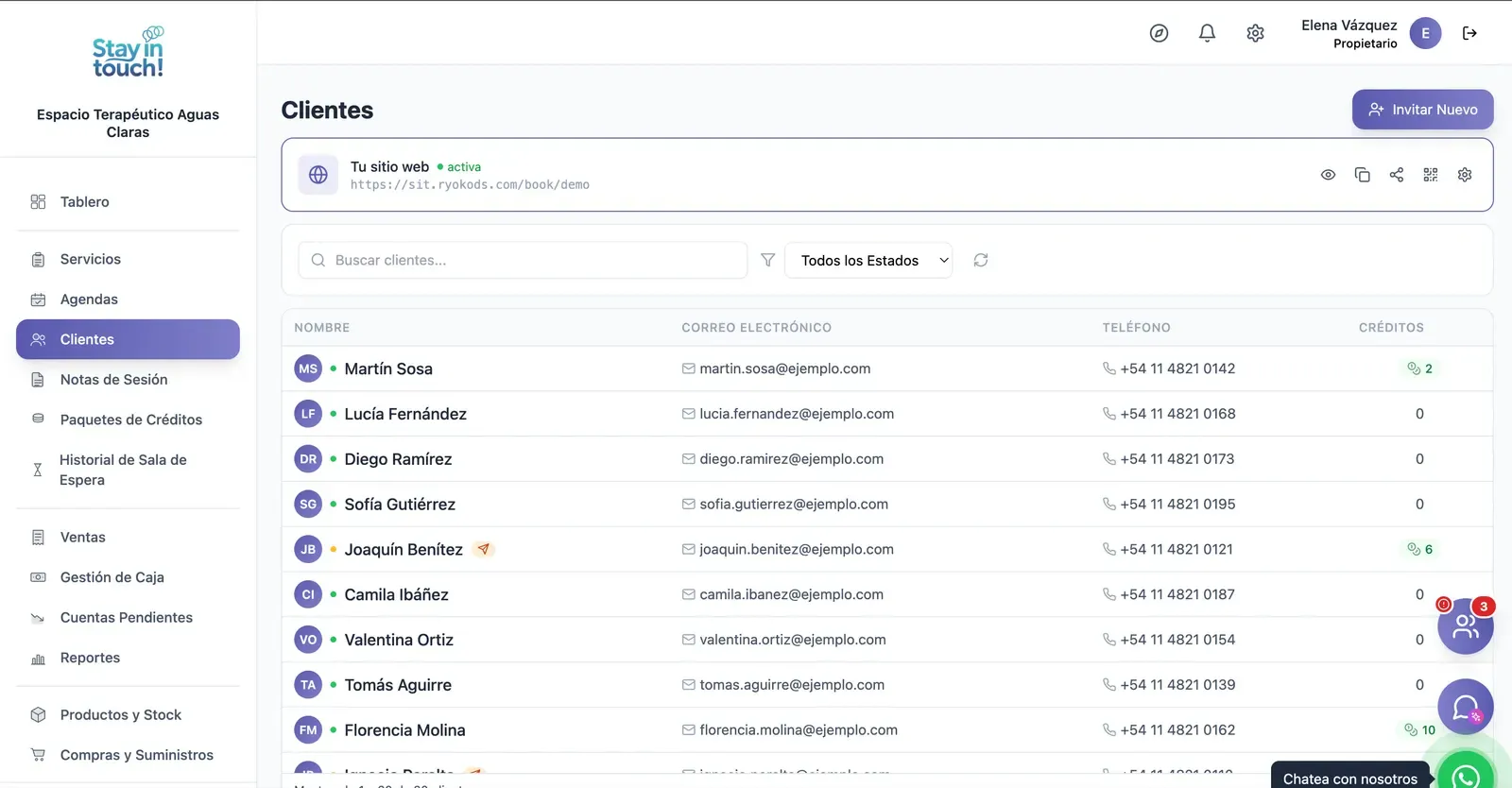Viewport: 1512px width, 788px height.
Task: Show the website QR code
Action: (1431, 175)
